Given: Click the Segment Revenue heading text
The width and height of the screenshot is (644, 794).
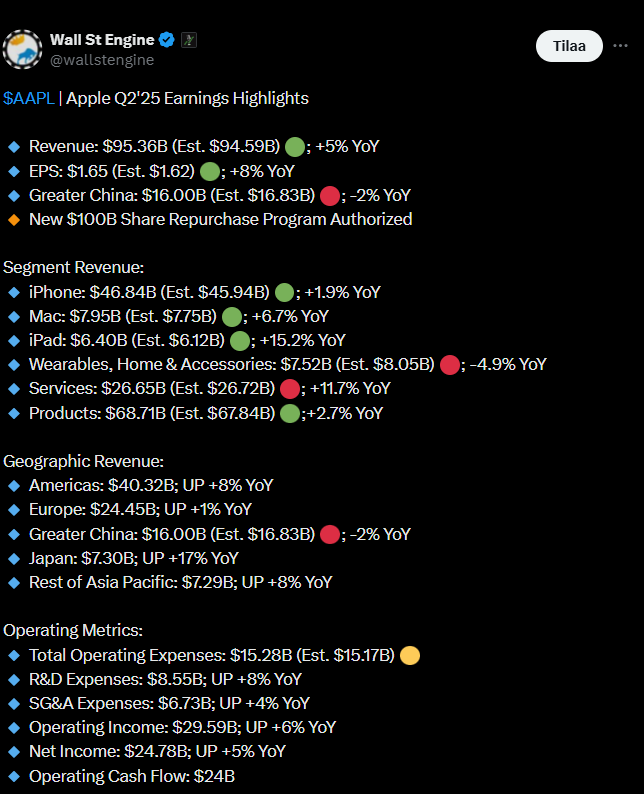Looking at the screenshot, I should pyautogui.click(x=73, y=268).
